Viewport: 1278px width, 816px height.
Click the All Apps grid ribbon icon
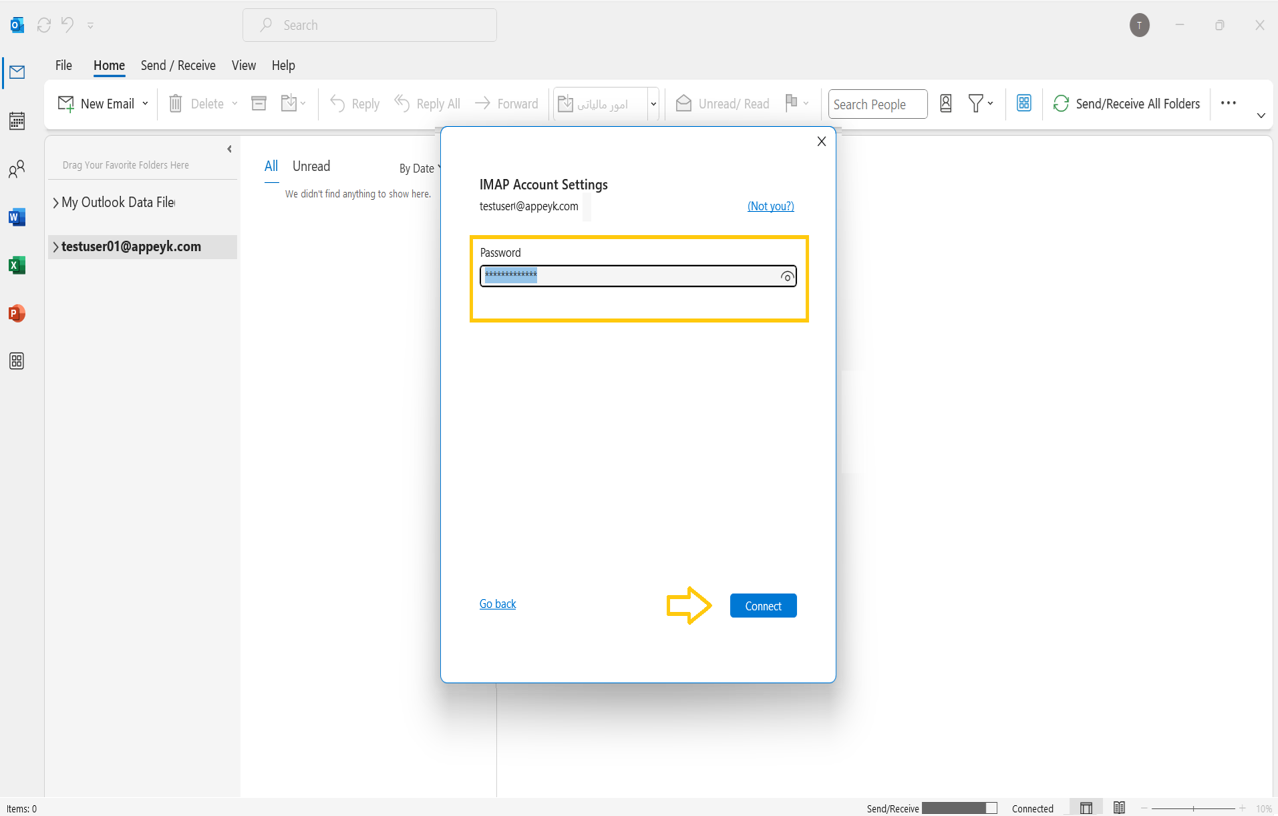[x=1024, y=104]
